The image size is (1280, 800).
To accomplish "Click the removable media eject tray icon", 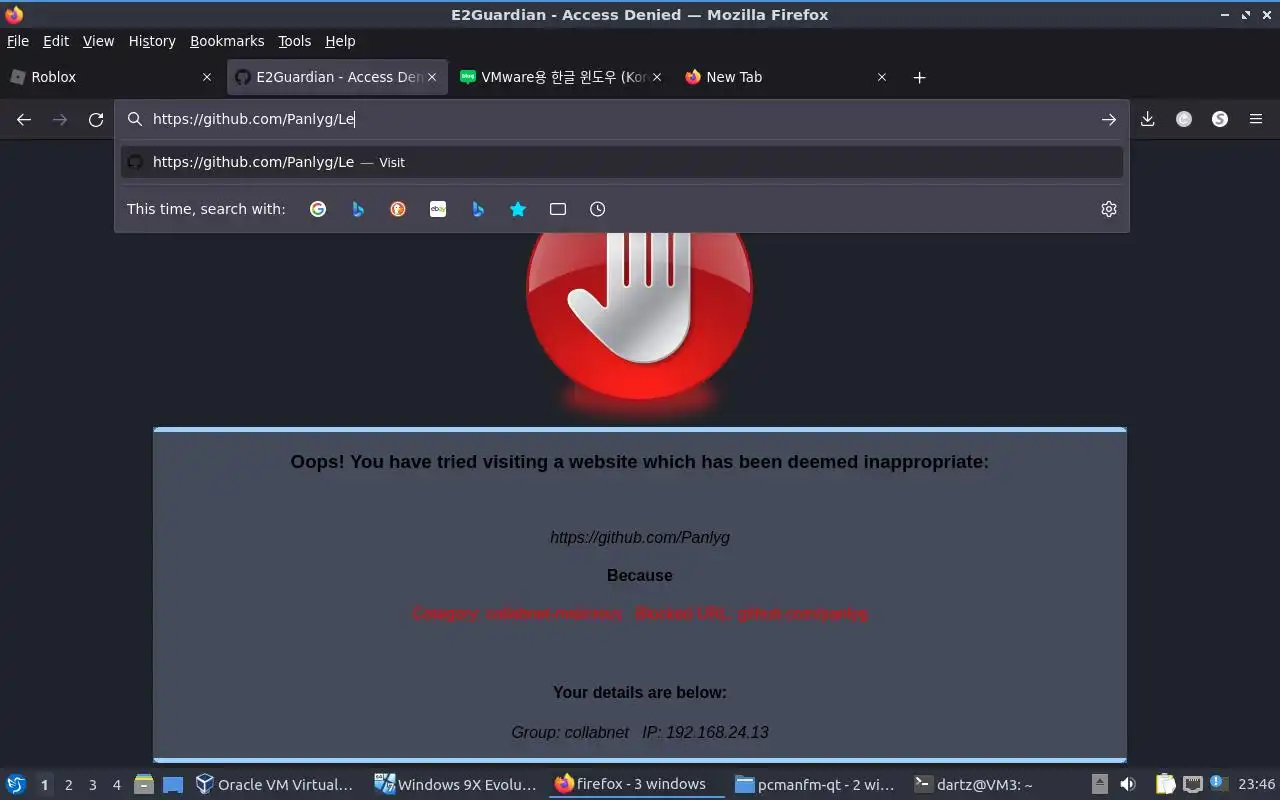I will (1100, 785).
